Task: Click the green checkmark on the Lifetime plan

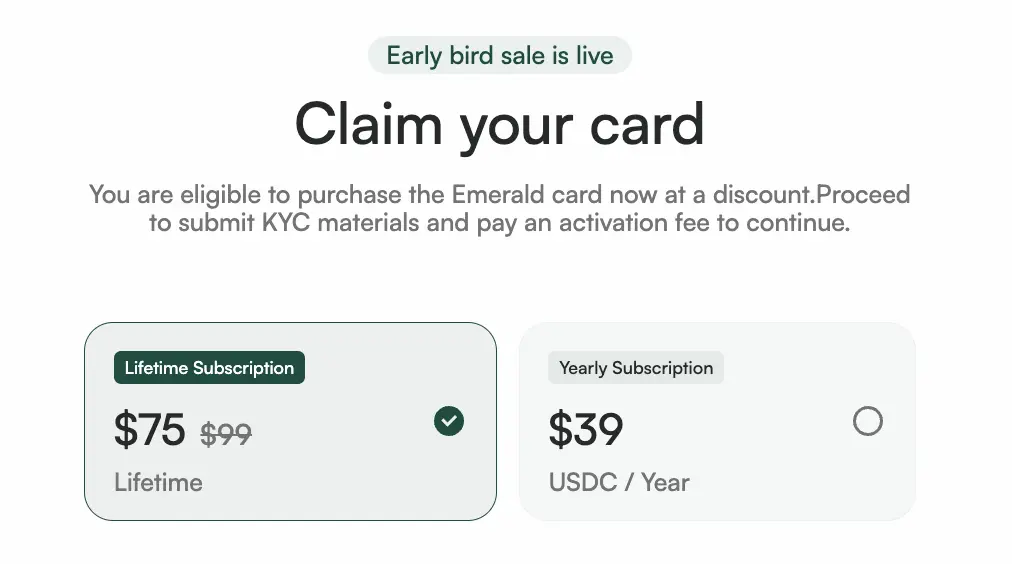Action: click(x=449, y=421)
